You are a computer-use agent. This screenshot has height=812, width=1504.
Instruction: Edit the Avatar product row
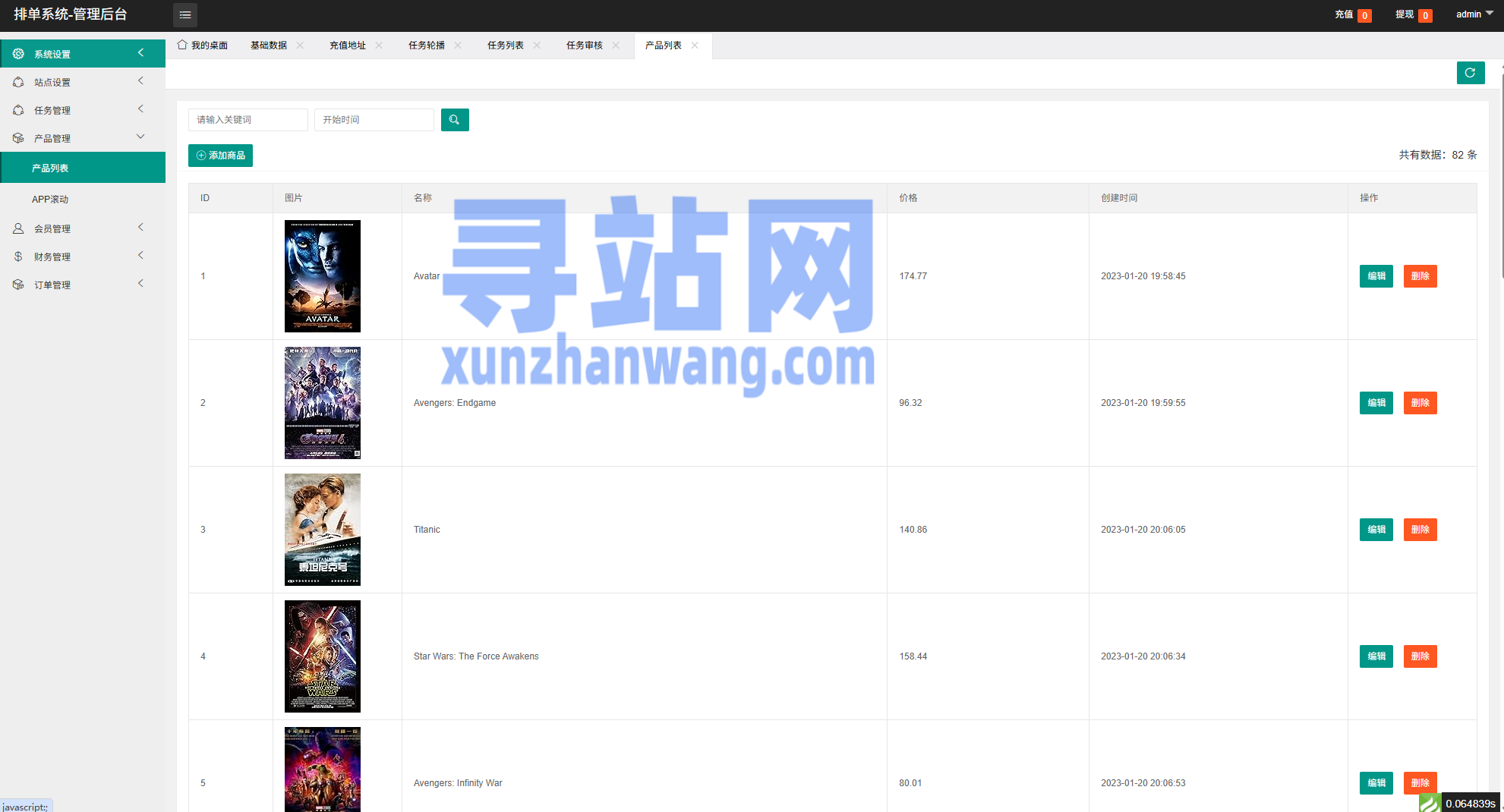tap(1376, 276)
